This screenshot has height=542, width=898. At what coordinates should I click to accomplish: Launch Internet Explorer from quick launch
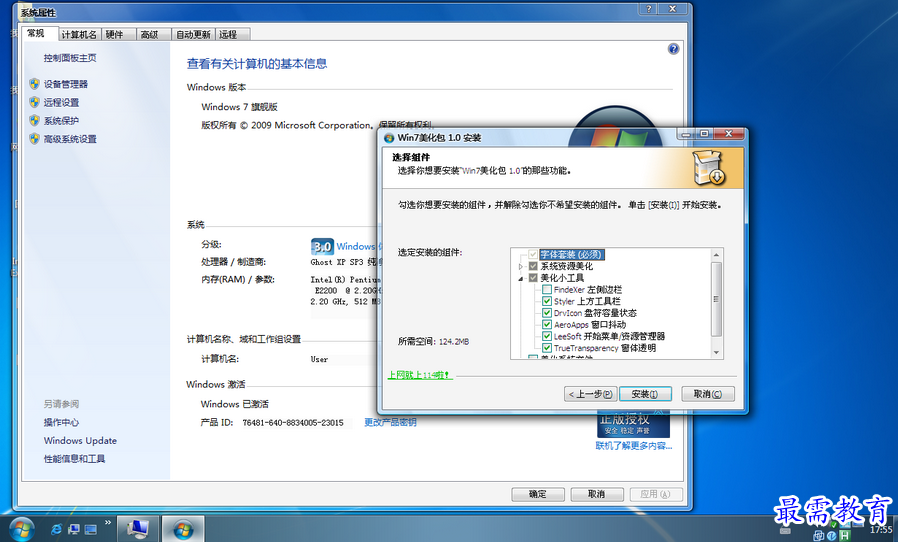(x=56, y=529)
